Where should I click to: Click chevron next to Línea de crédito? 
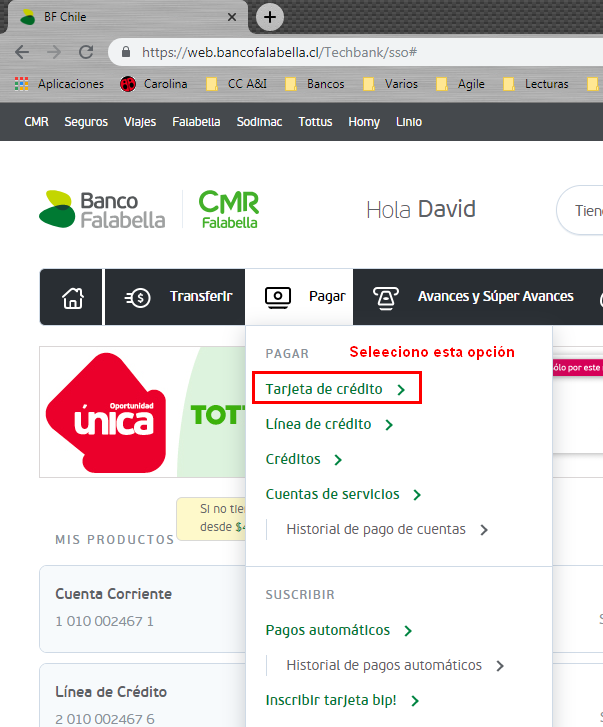coord(389,425)
